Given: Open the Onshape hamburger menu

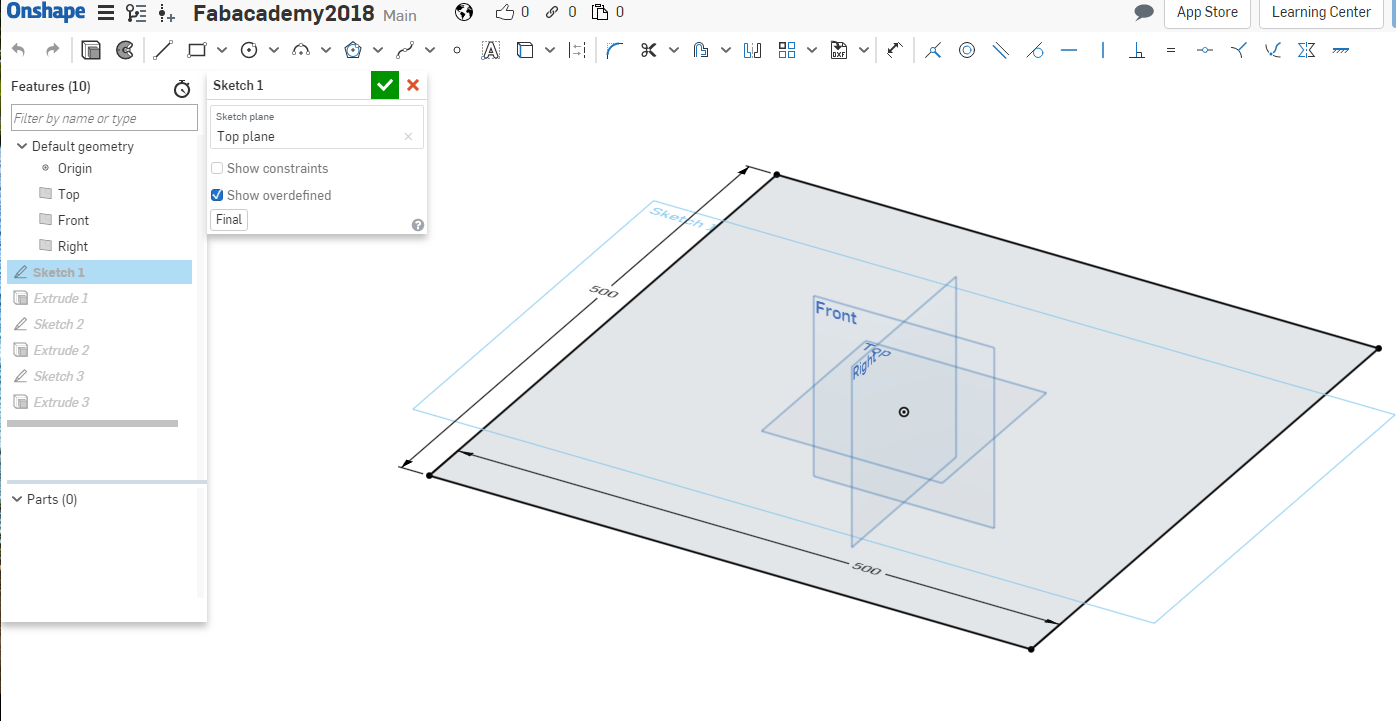Looking at the screenshot, I should coord(106,13).
